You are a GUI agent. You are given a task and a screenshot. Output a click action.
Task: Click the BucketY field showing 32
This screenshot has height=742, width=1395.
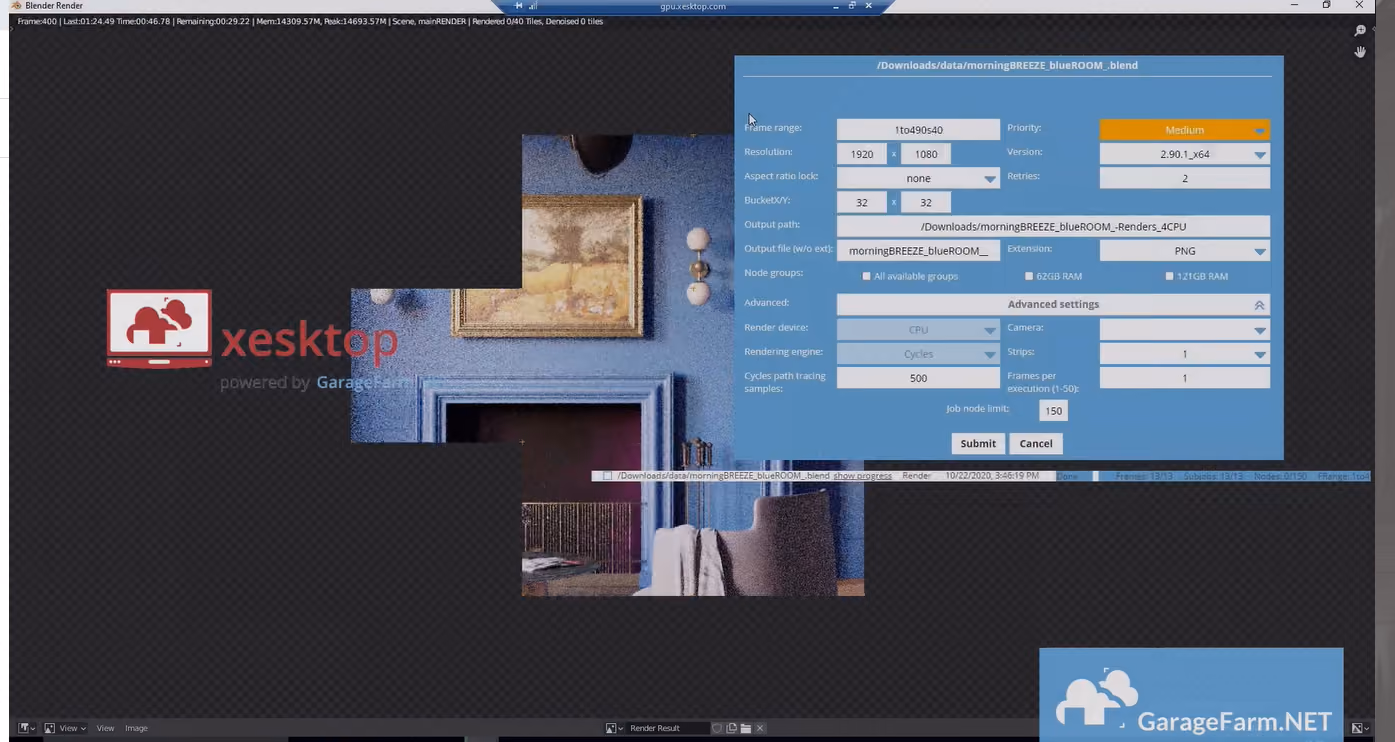pos(926,202)
